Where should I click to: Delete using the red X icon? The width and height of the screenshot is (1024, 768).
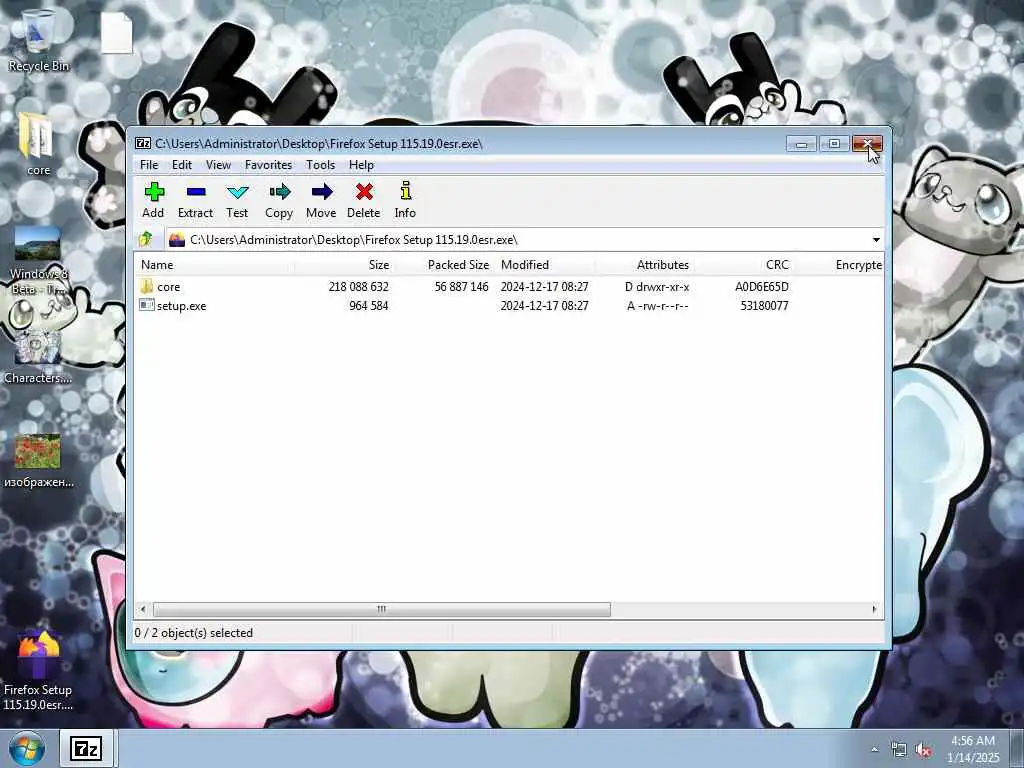(364, 200)
